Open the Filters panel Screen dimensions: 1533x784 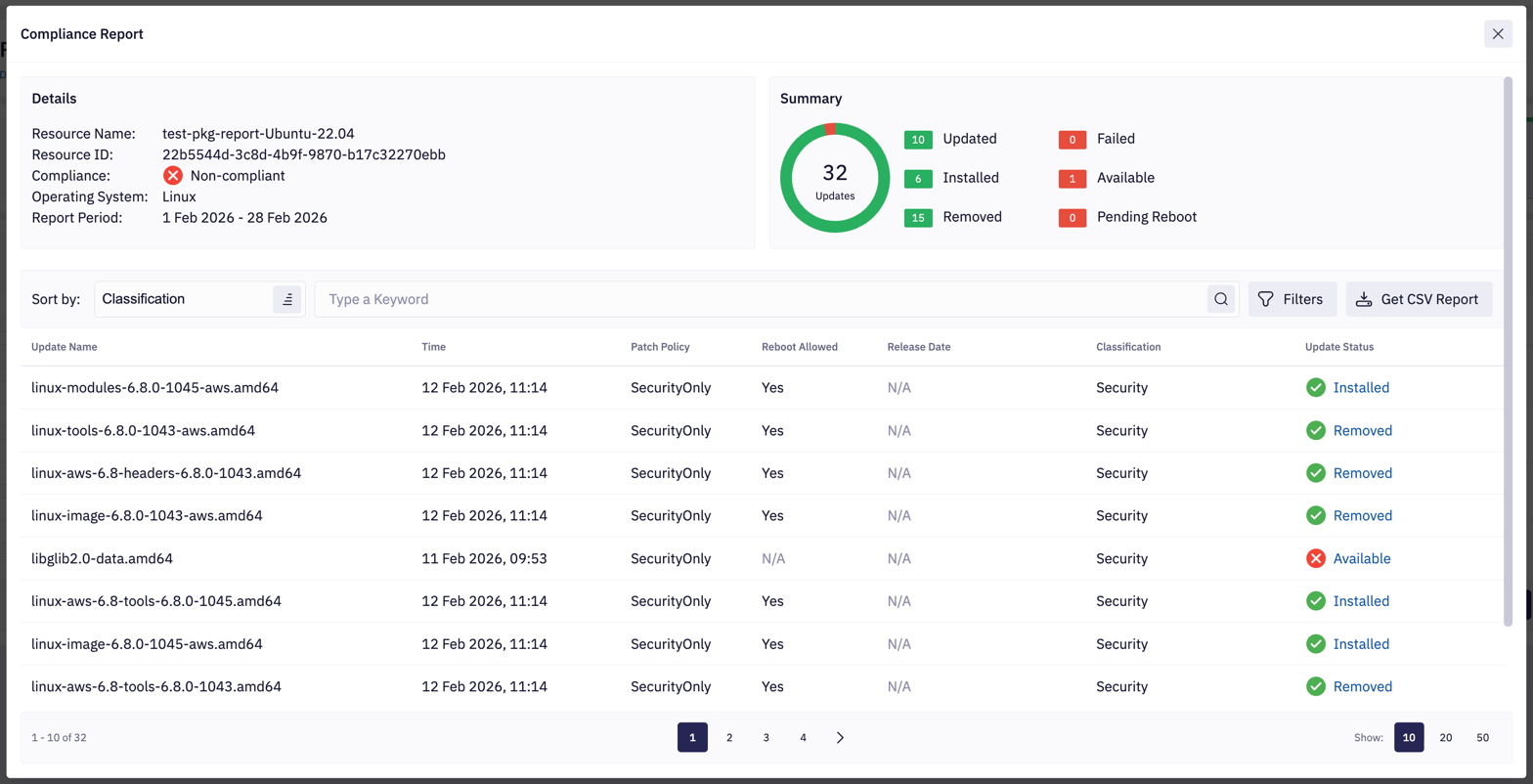coord(1292,299)
